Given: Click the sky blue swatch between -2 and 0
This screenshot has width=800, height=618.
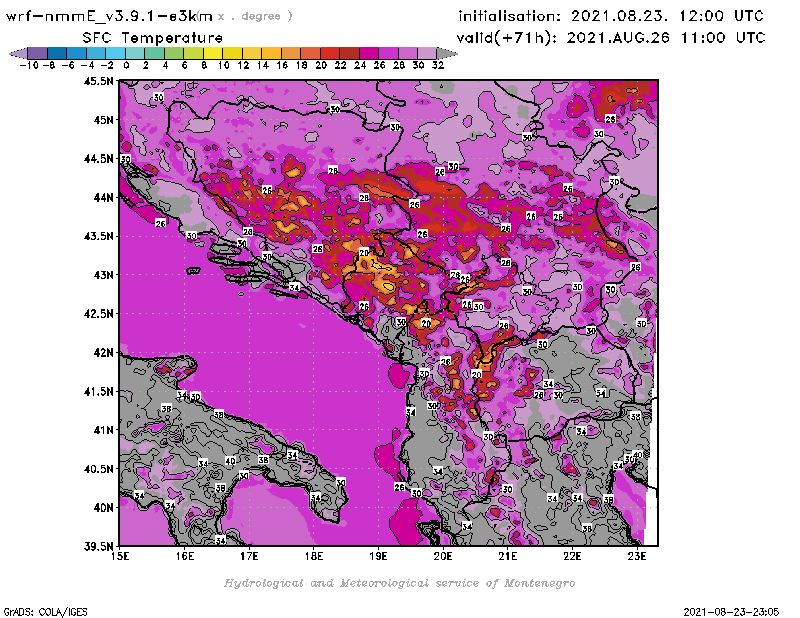Looking at the screenshot, I should (115, 53).
